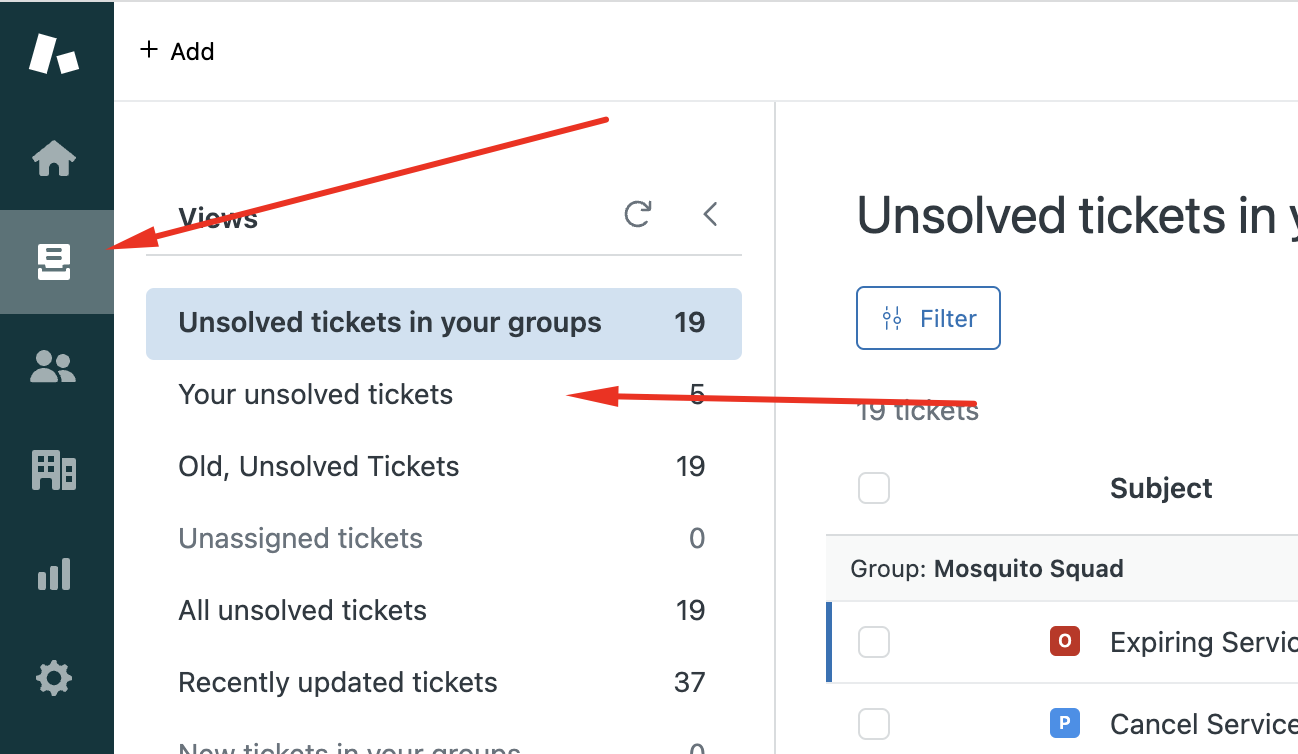The image size is (1298, 754).
Task: Click the Add button in top bar
Action: (x=177, y=51)
